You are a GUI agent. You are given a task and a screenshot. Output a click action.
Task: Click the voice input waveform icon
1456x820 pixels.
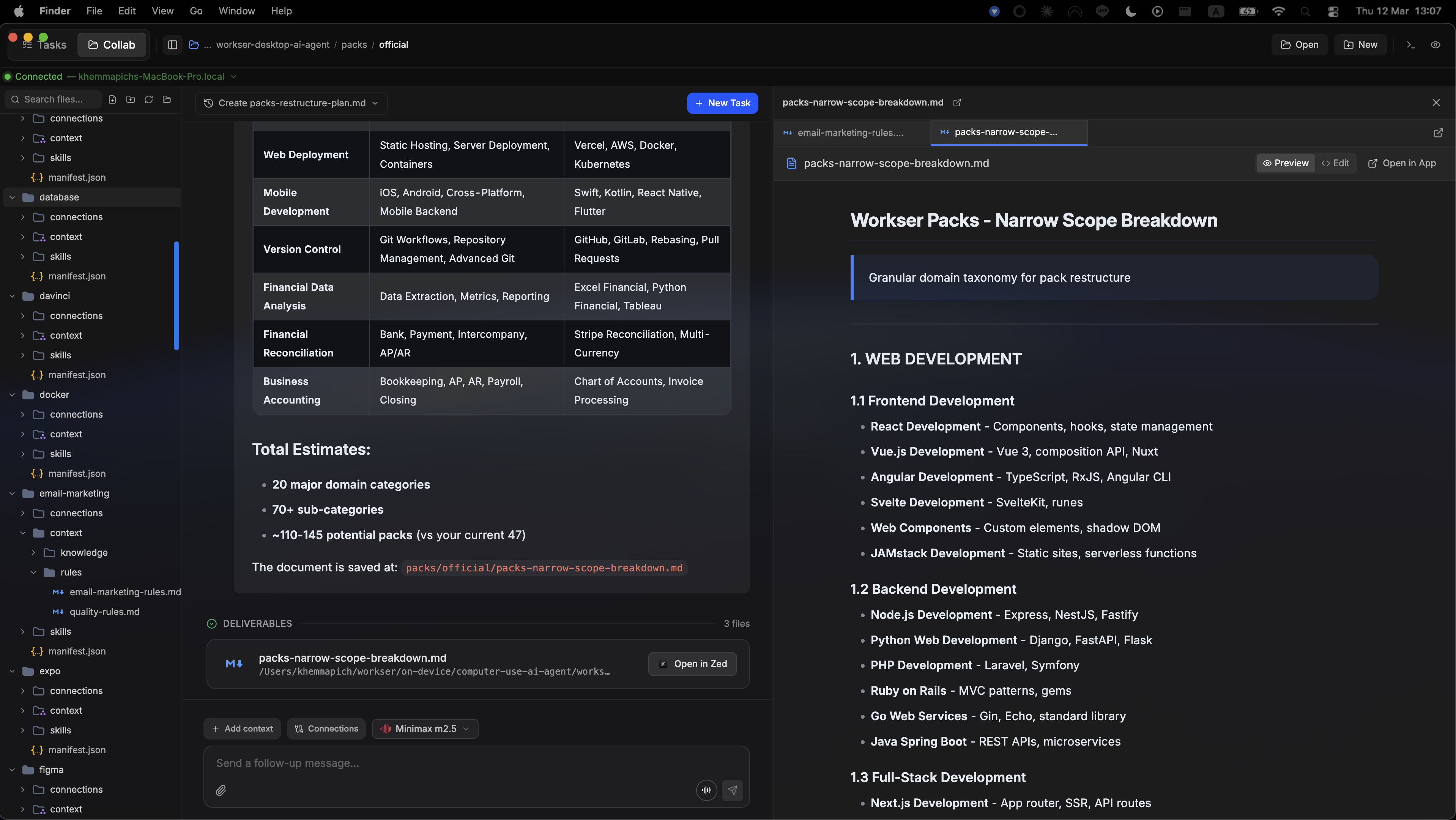click(706, 790)
